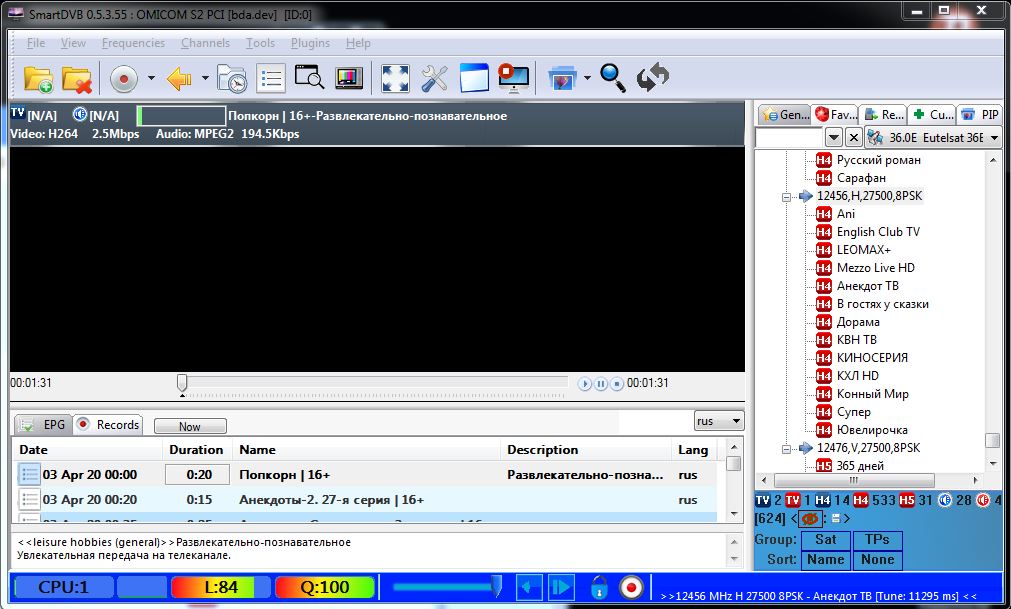Switch to the PIP tab
The image size is (1011, 609).
[x=979, y=115]
